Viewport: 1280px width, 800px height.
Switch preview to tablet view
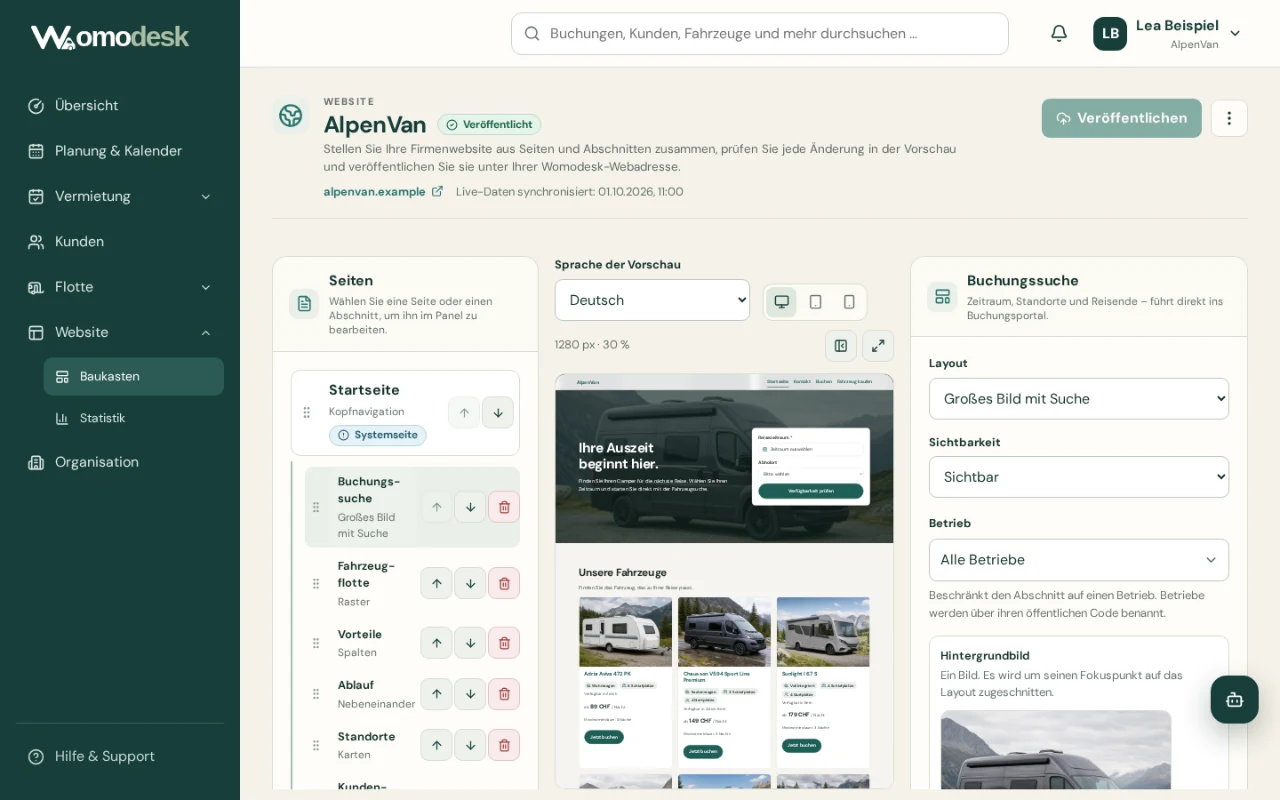tap(816, 302)
